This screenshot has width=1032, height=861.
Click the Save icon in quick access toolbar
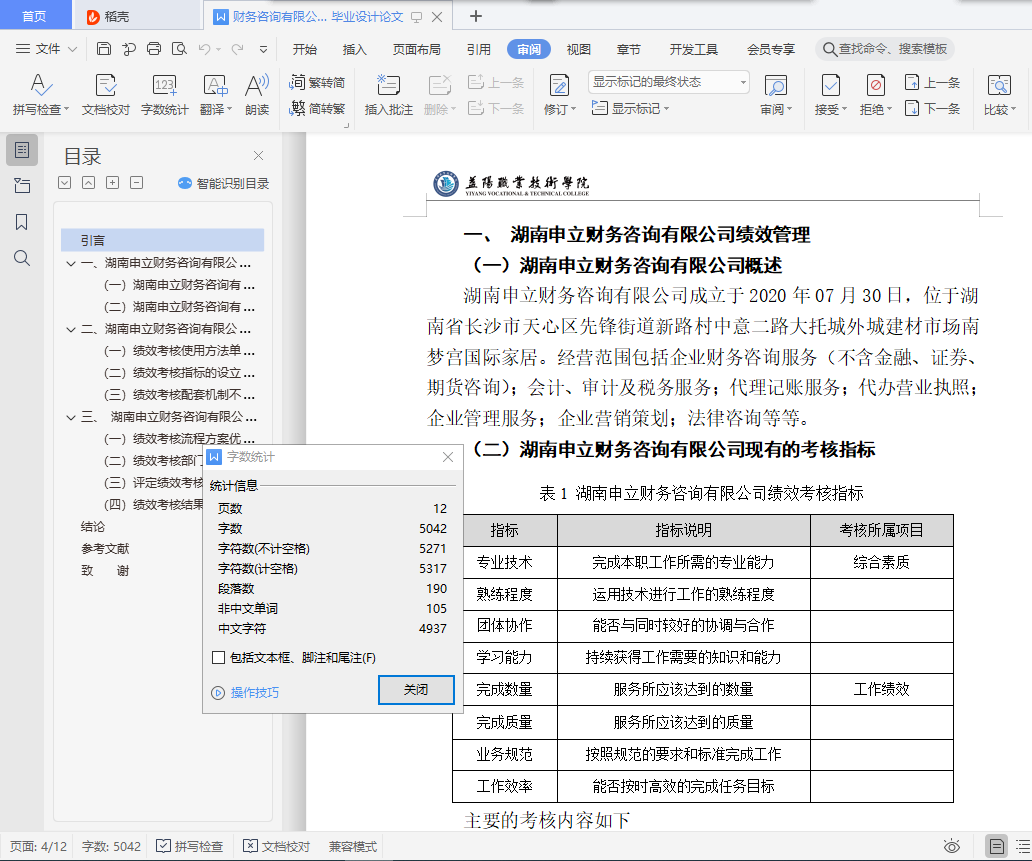point(103,49)
